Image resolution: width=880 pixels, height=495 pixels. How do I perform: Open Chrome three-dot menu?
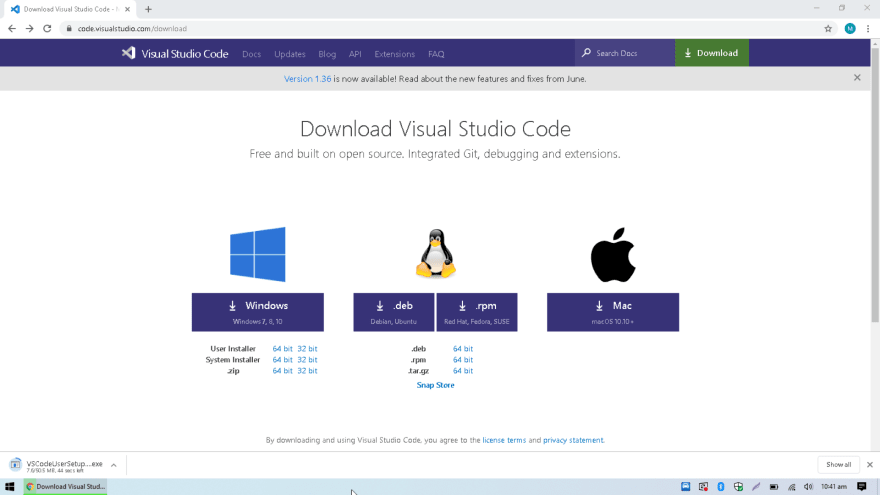coord(868,29)
